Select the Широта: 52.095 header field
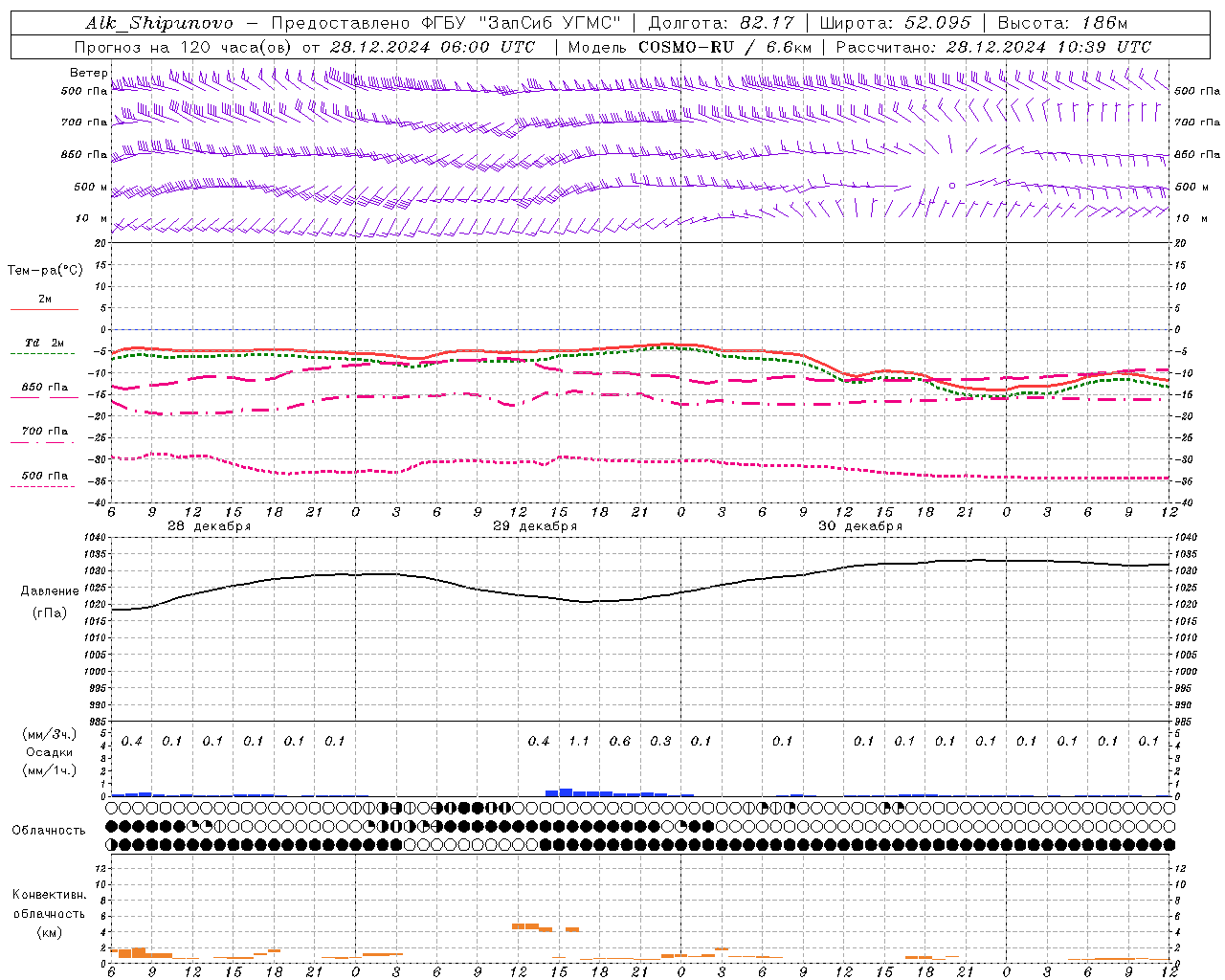 (896, 23)
